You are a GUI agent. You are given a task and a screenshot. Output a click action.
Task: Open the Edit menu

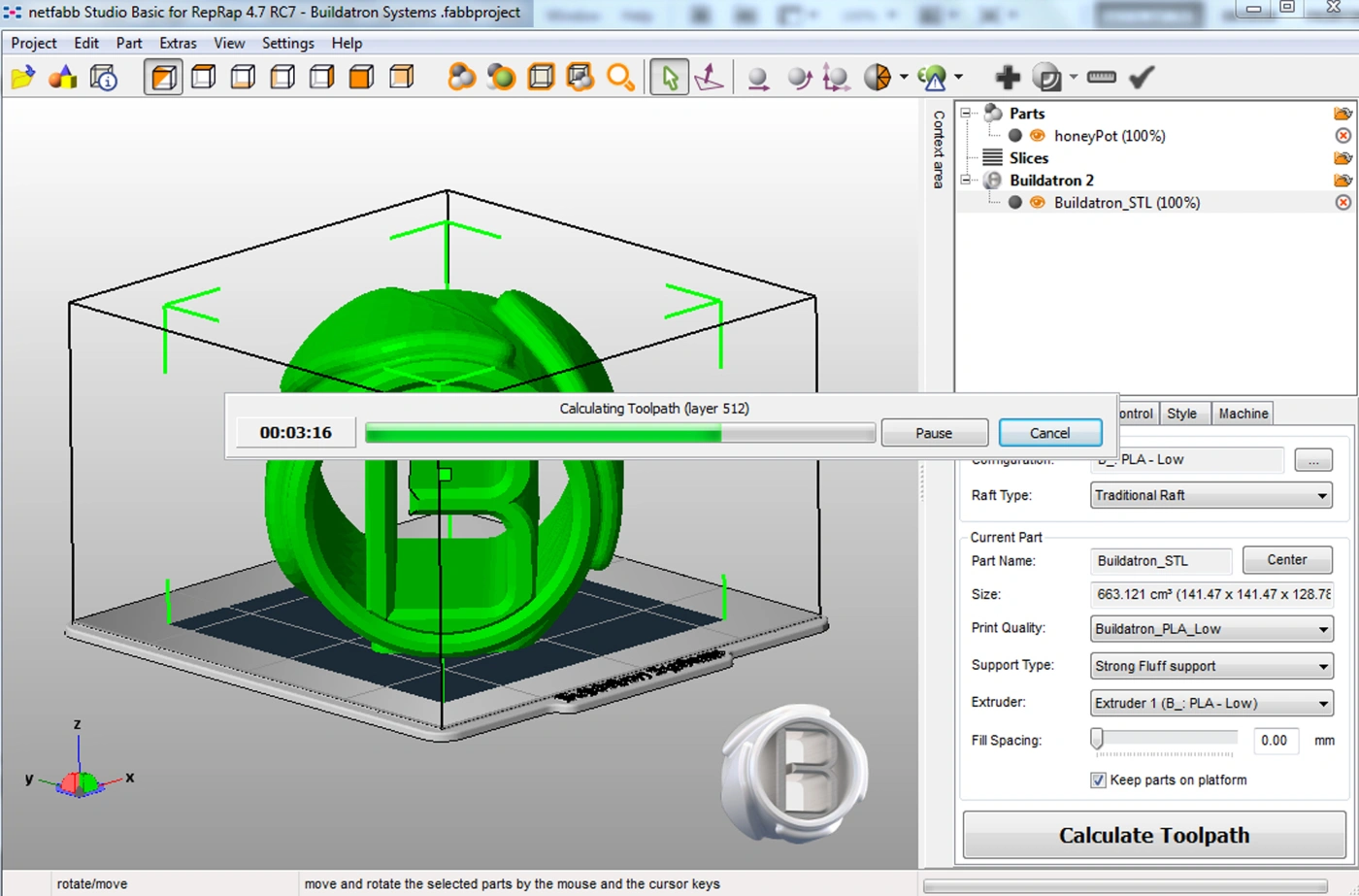coord(86,44)
